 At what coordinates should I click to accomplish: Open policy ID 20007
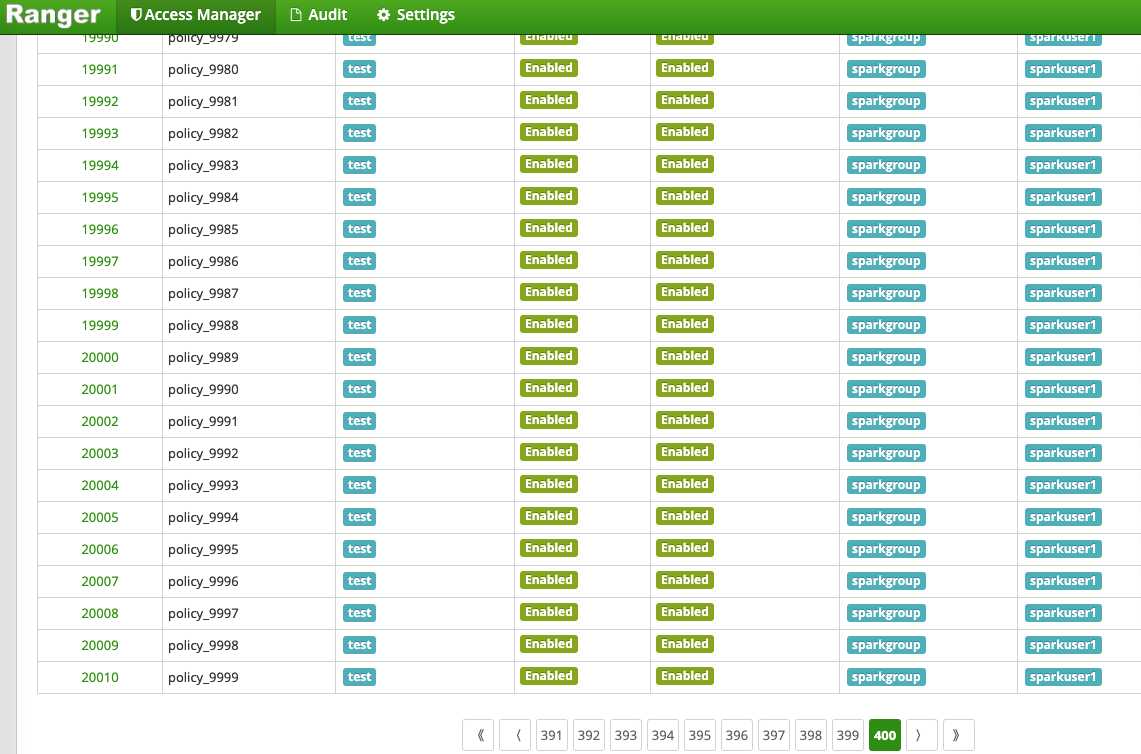tap(100, 582)
